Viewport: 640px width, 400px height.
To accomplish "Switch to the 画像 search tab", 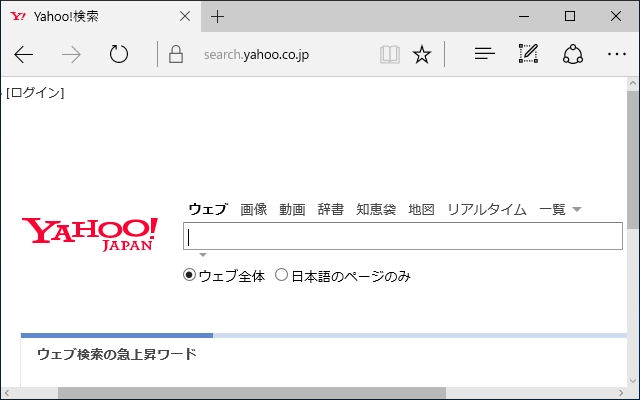I will coord(253,209).
